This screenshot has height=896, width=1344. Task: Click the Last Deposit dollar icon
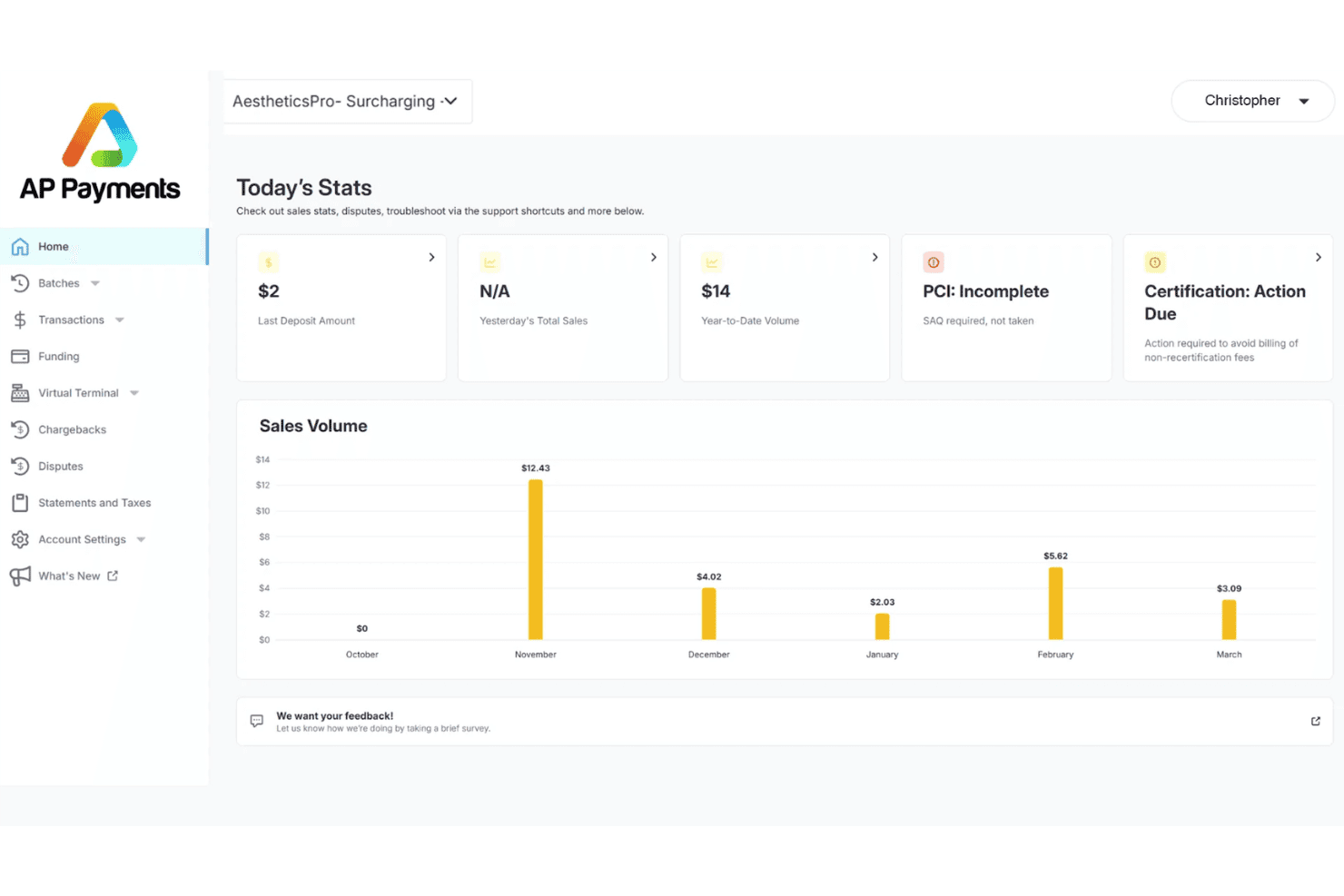268,262
